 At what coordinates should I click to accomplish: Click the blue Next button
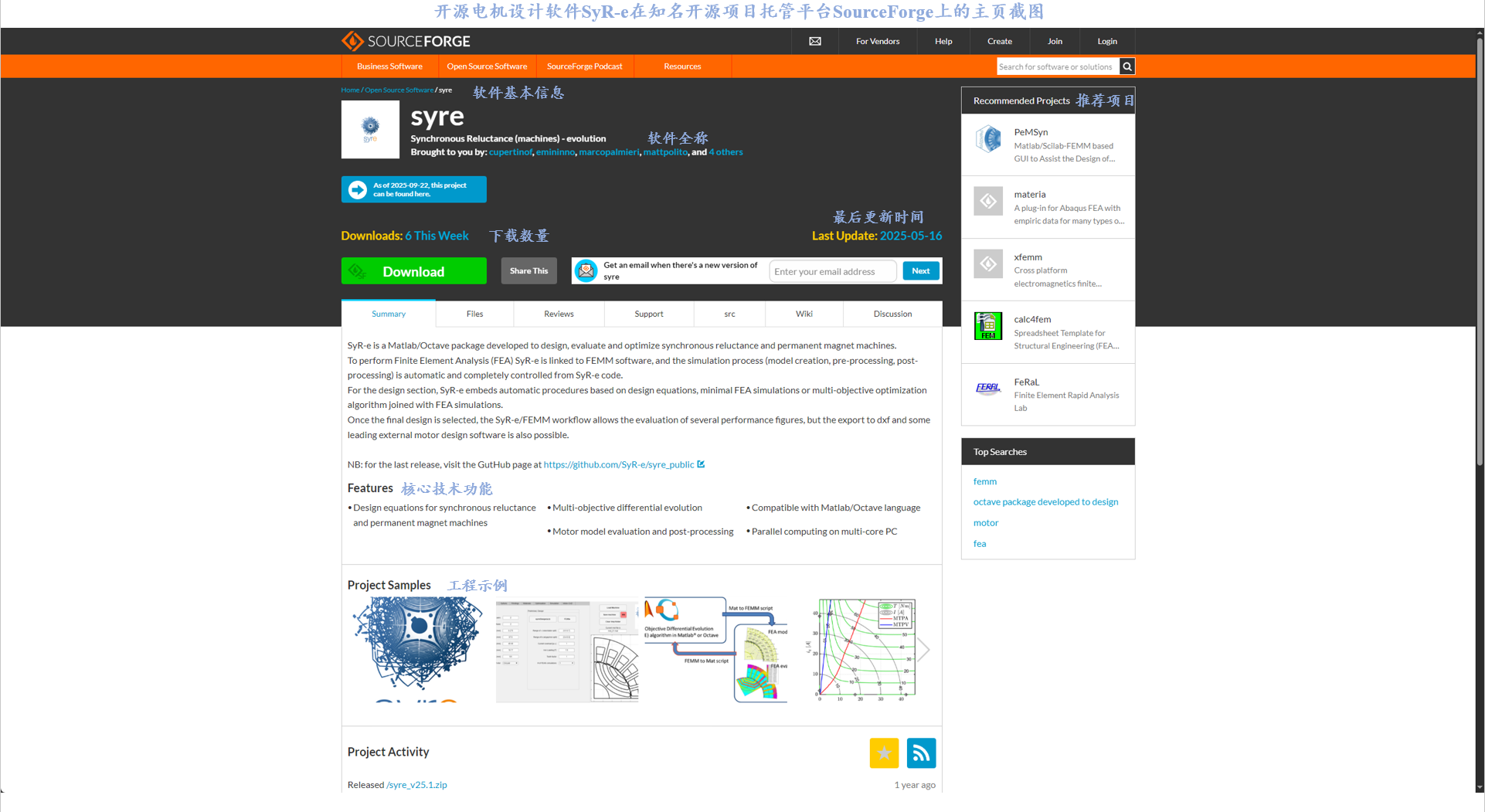pos(920,271)
